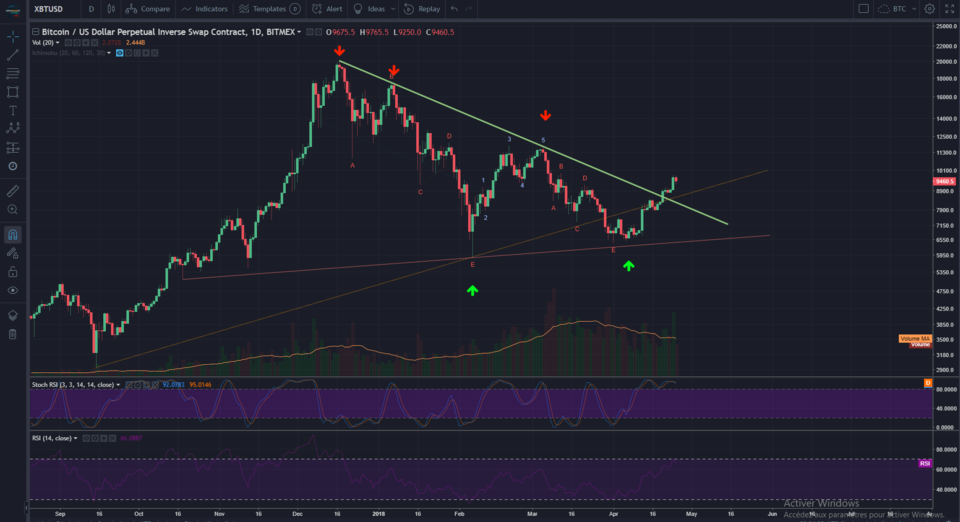Select the crosshair cursor tool
Screen dimensions: 960x522
[12, 36]
